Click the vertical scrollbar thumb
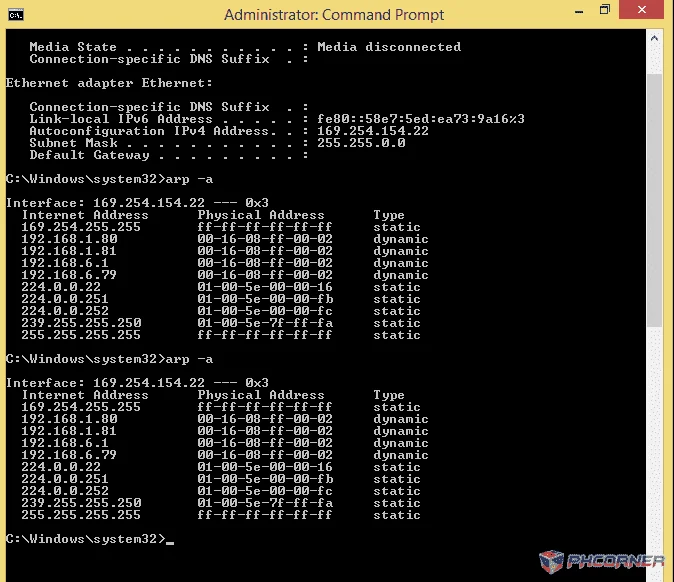 pyautogui.click(x=654, y=200)
